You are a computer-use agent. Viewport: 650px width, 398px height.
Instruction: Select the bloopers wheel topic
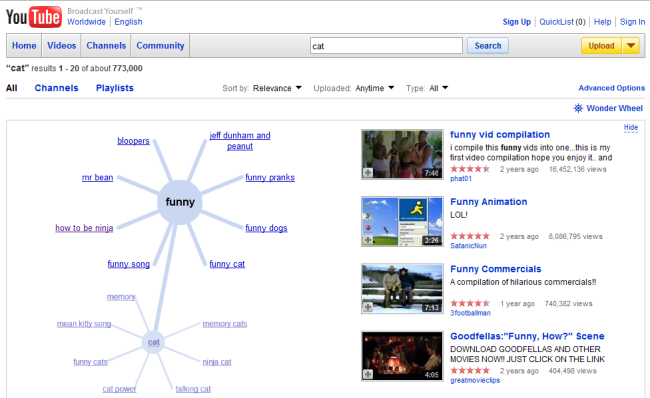click(x=133, y=141)
